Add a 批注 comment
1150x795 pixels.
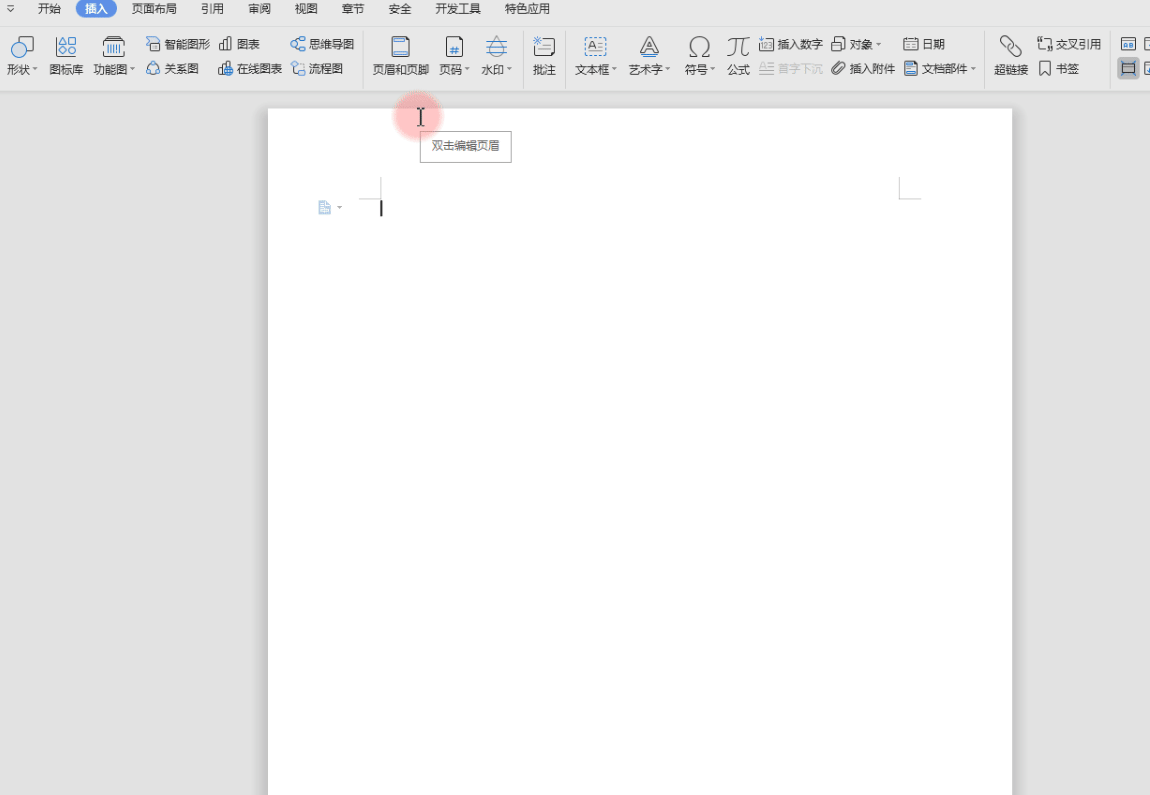[x=544, y=56]
